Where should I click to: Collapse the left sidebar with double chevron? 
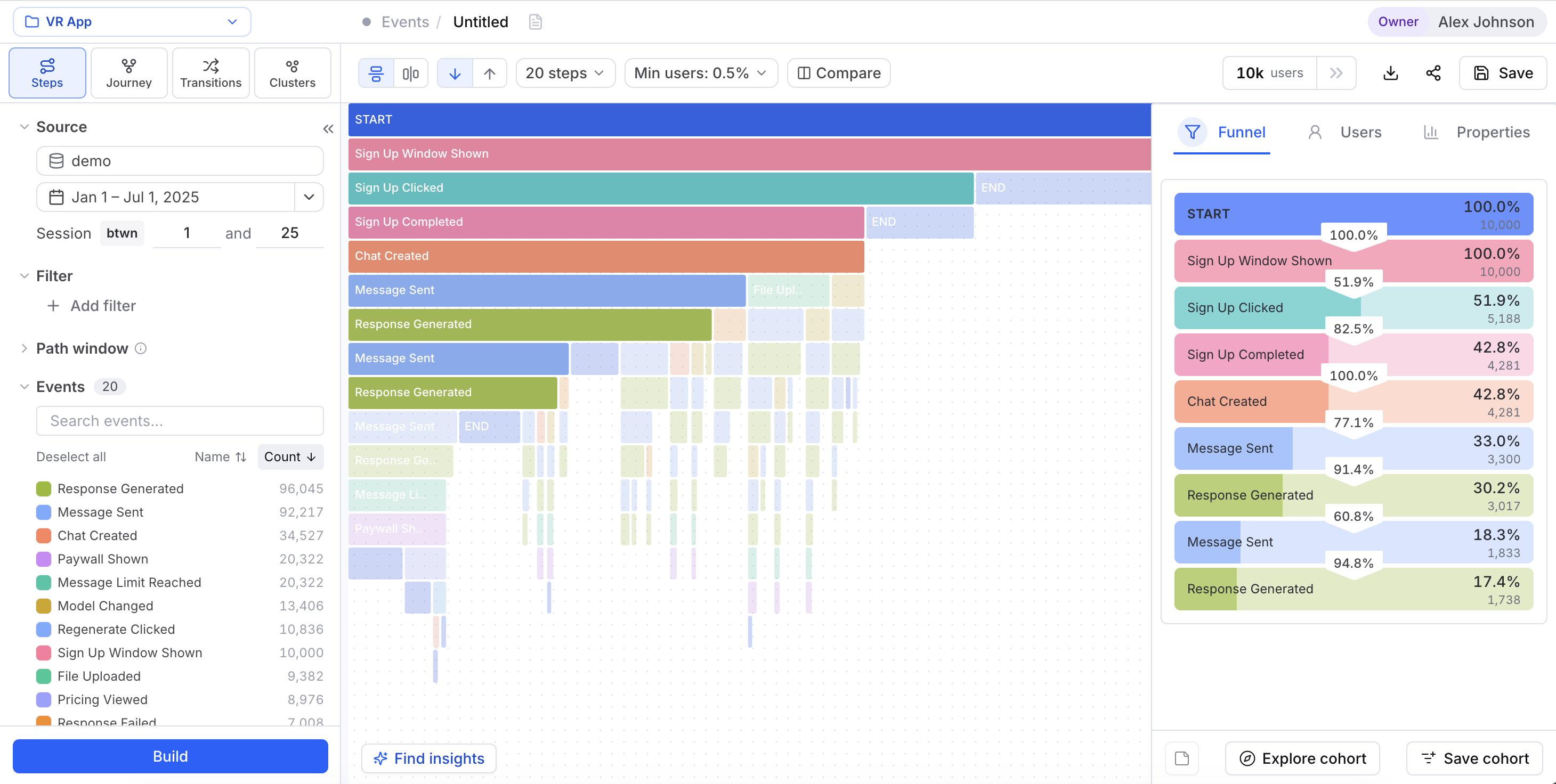click(x=328, y=128)
